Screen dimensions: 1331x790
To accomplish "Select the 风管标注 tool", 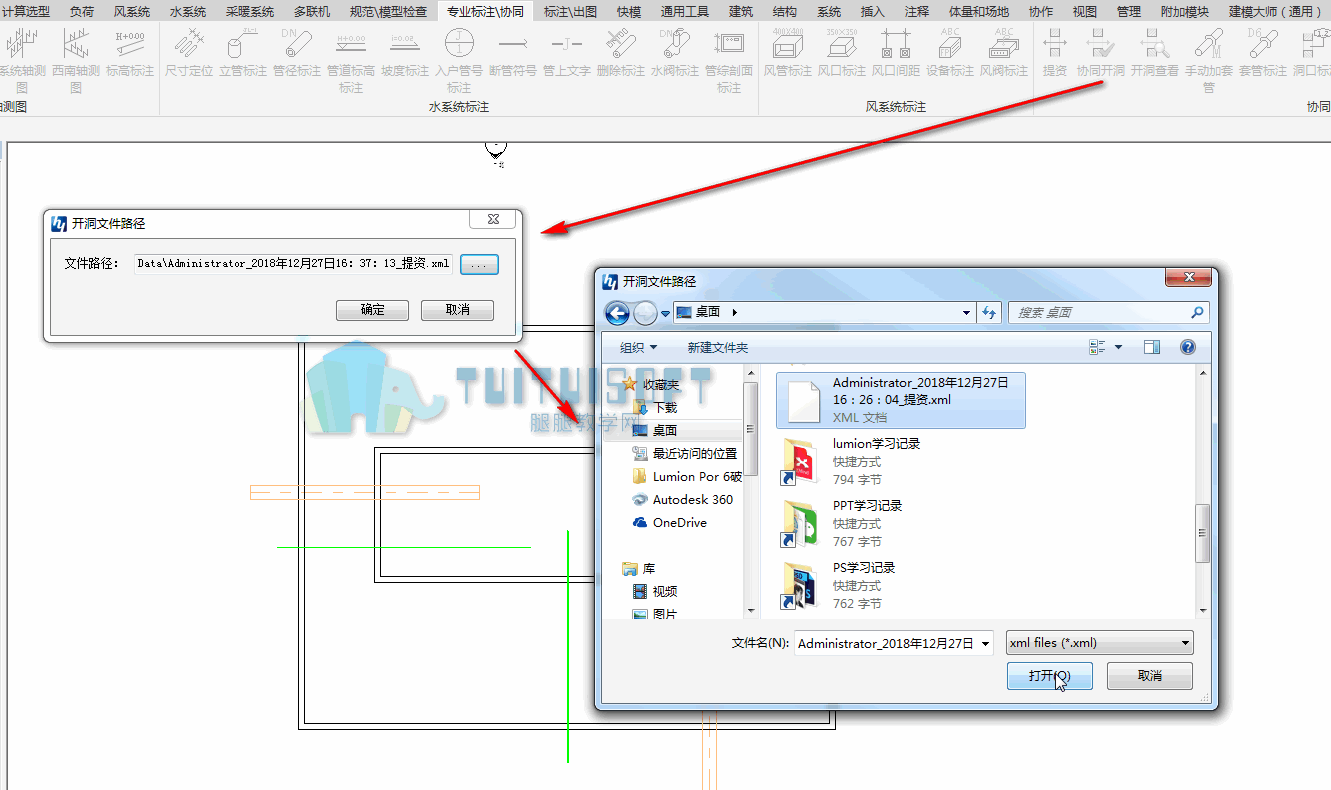I will click(788, 52).
